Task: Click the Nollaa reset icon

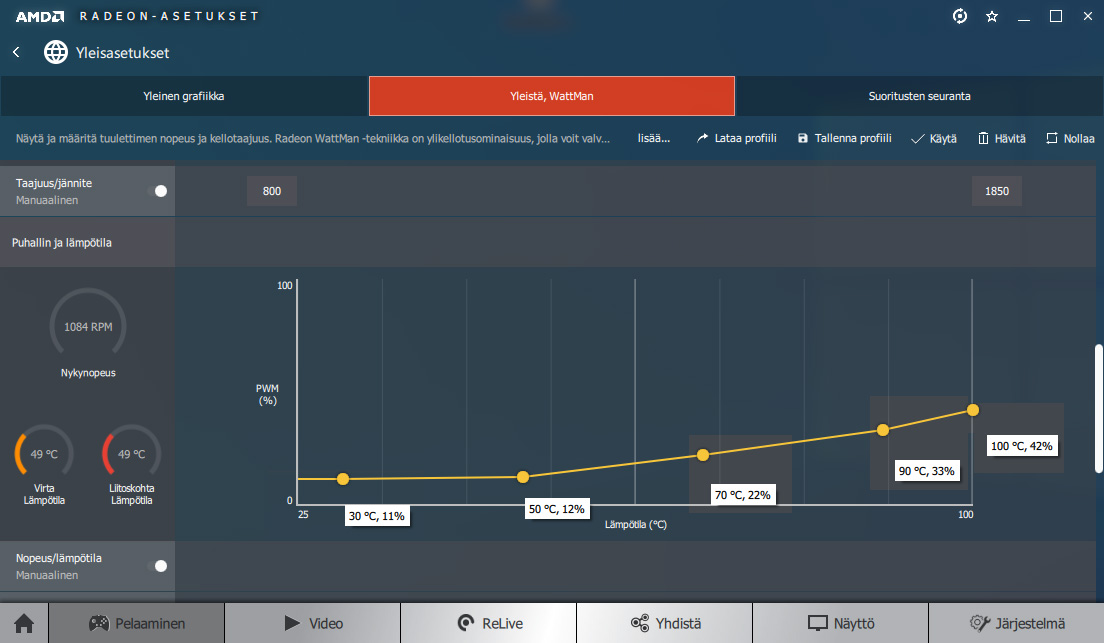Action: 1052,138
